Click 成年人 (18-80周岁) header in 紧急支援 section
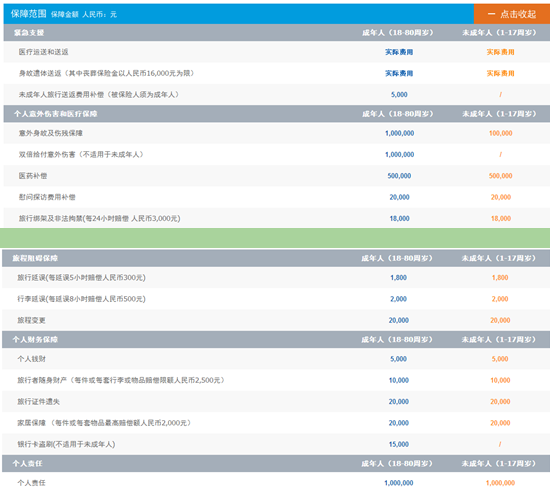This screenshot has height=491, width=550. (x=398, y=33)
